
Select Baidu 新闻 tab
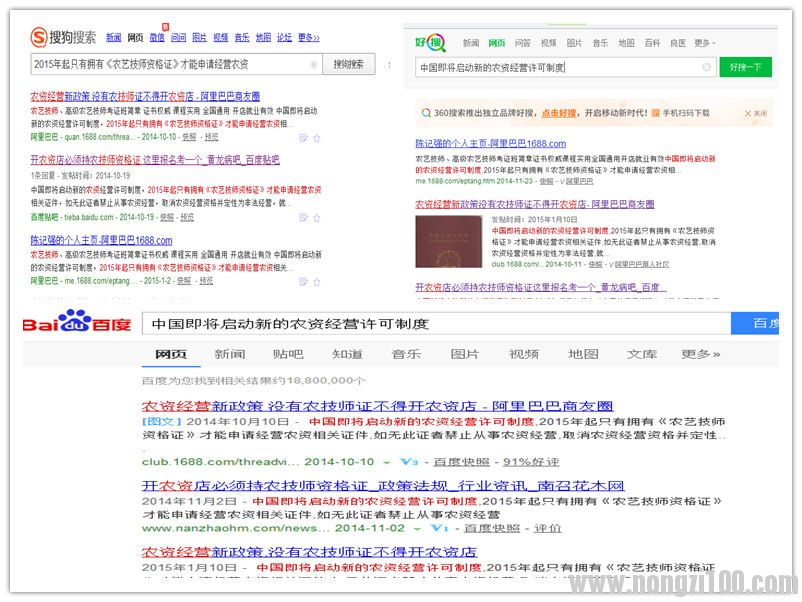(230, 354)
